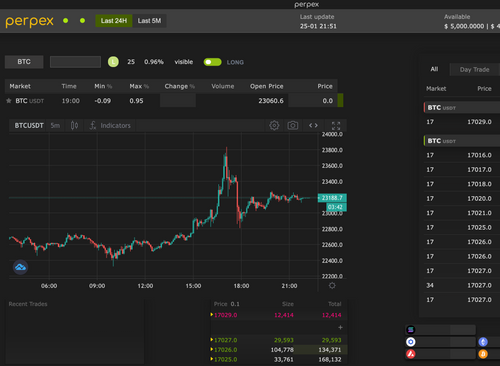The image size is (500, 366).
Task: Click the Volume column header
Action: click(x=223, y=86)
